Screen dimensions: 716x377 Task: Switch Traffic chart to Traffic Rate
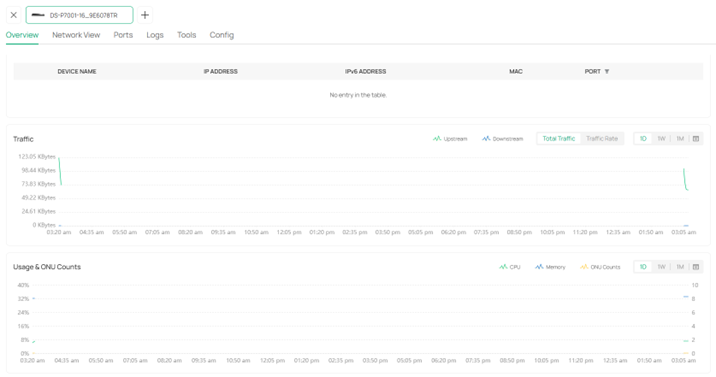(x=602, y=139)
